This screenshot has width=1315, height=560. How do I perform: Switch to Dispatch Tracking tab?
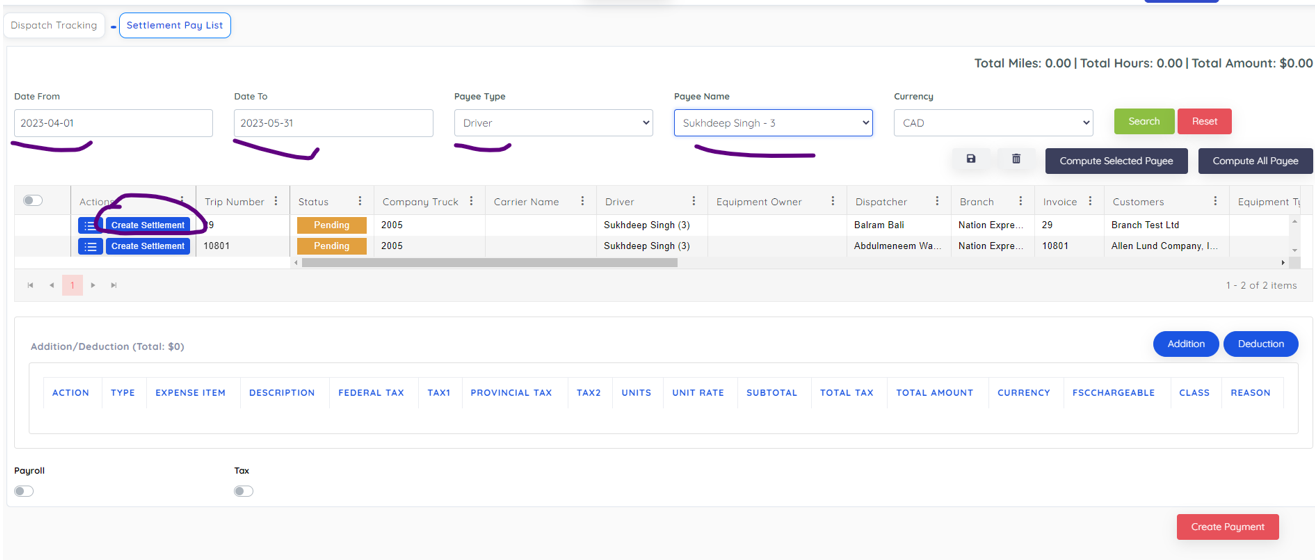coord(54,25)
